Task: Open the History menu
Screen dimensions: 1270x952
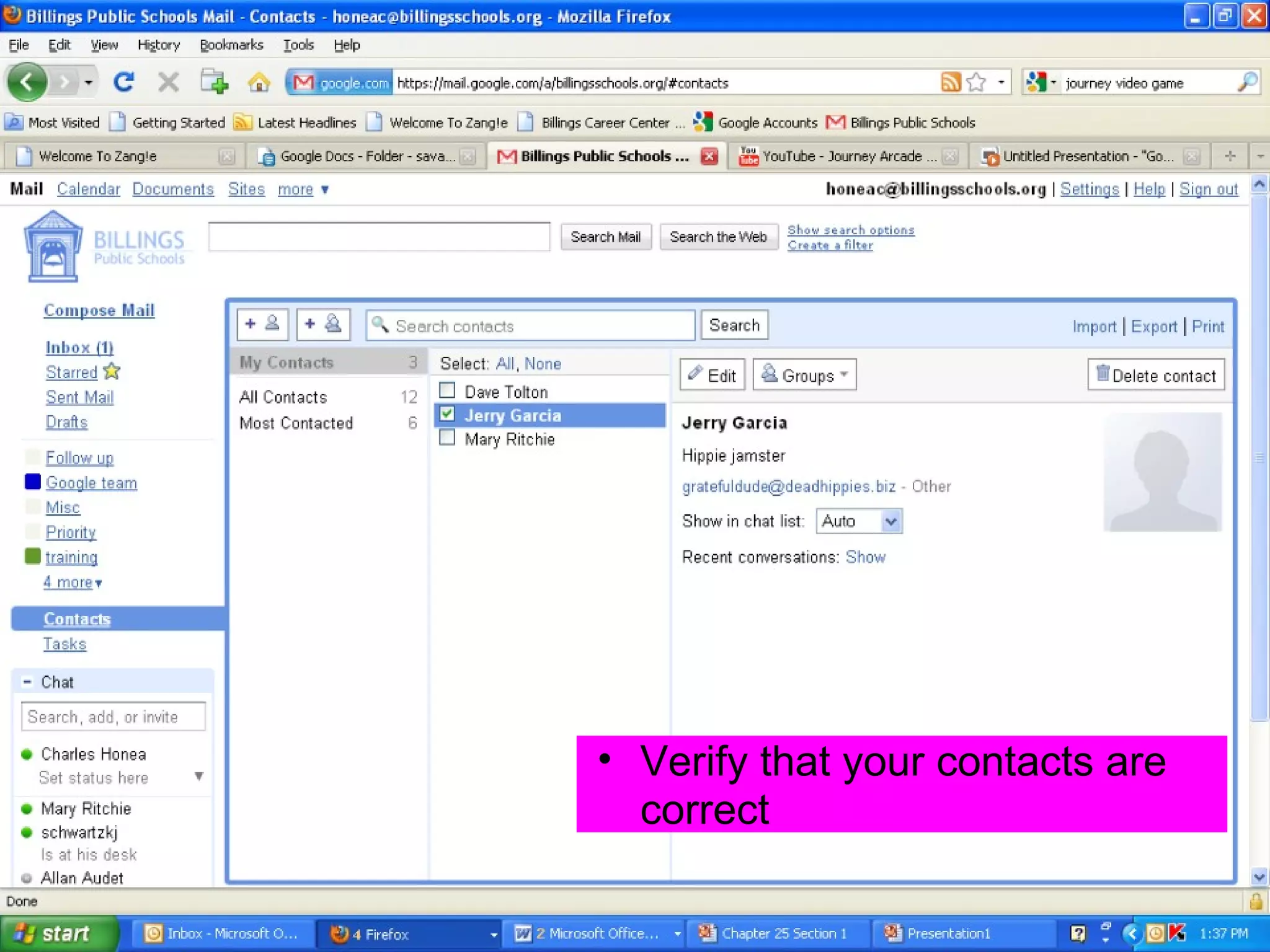Action: click(x=159, y=45)
